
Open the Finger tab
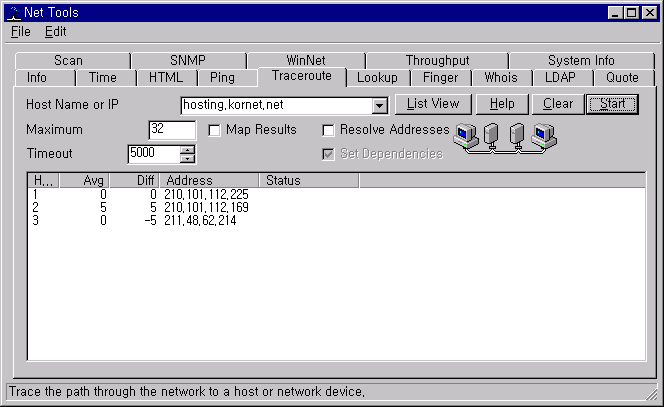441,78
